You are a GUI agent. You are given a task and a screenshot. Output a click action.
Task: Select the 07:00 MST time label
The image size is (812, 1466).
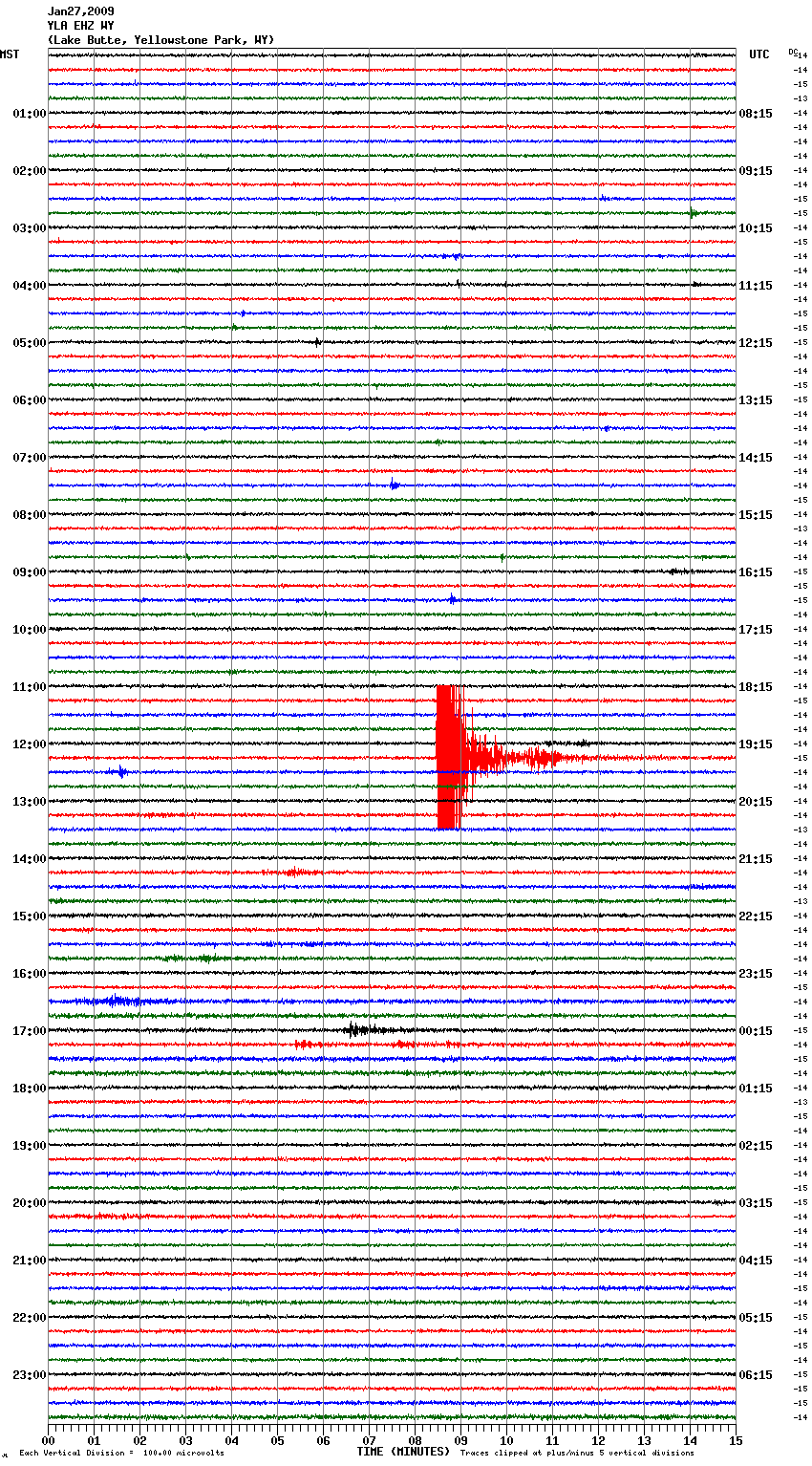click(30, 458)
